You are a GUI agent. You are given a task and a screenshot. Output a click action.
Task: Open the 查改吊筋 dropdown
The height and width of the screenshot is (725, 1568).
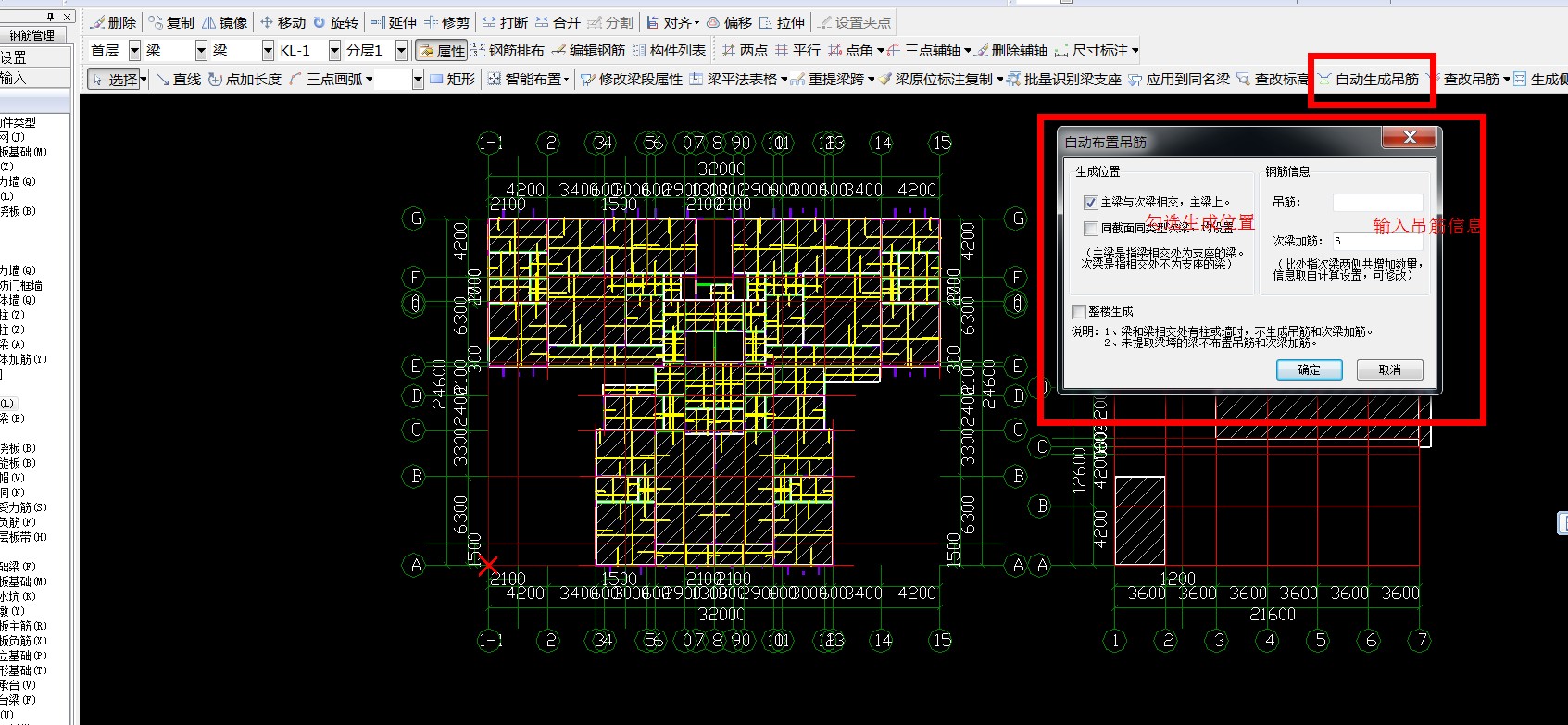1506,79
